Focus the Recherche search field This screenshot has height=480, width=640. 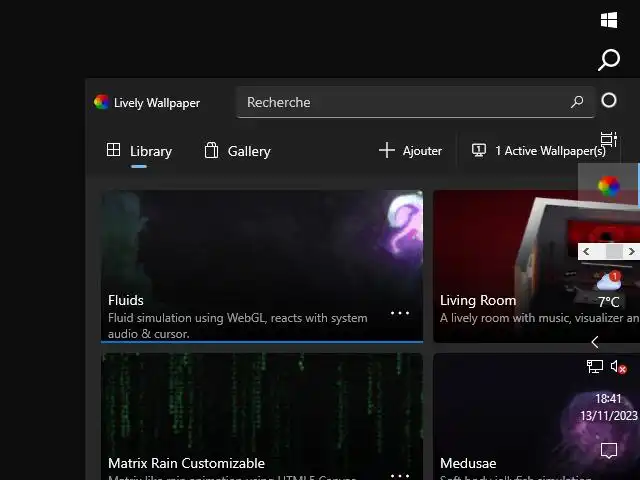[x=415, y=102]
